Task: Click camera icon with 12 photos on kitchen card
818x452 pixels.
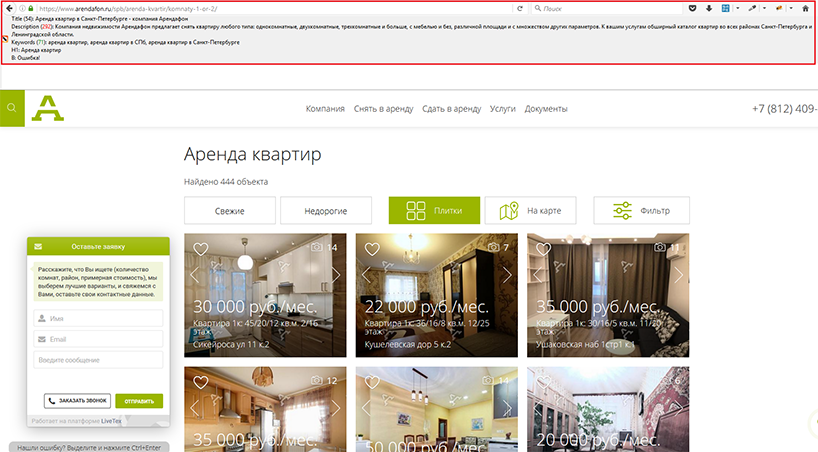Action: coord(317,380)
